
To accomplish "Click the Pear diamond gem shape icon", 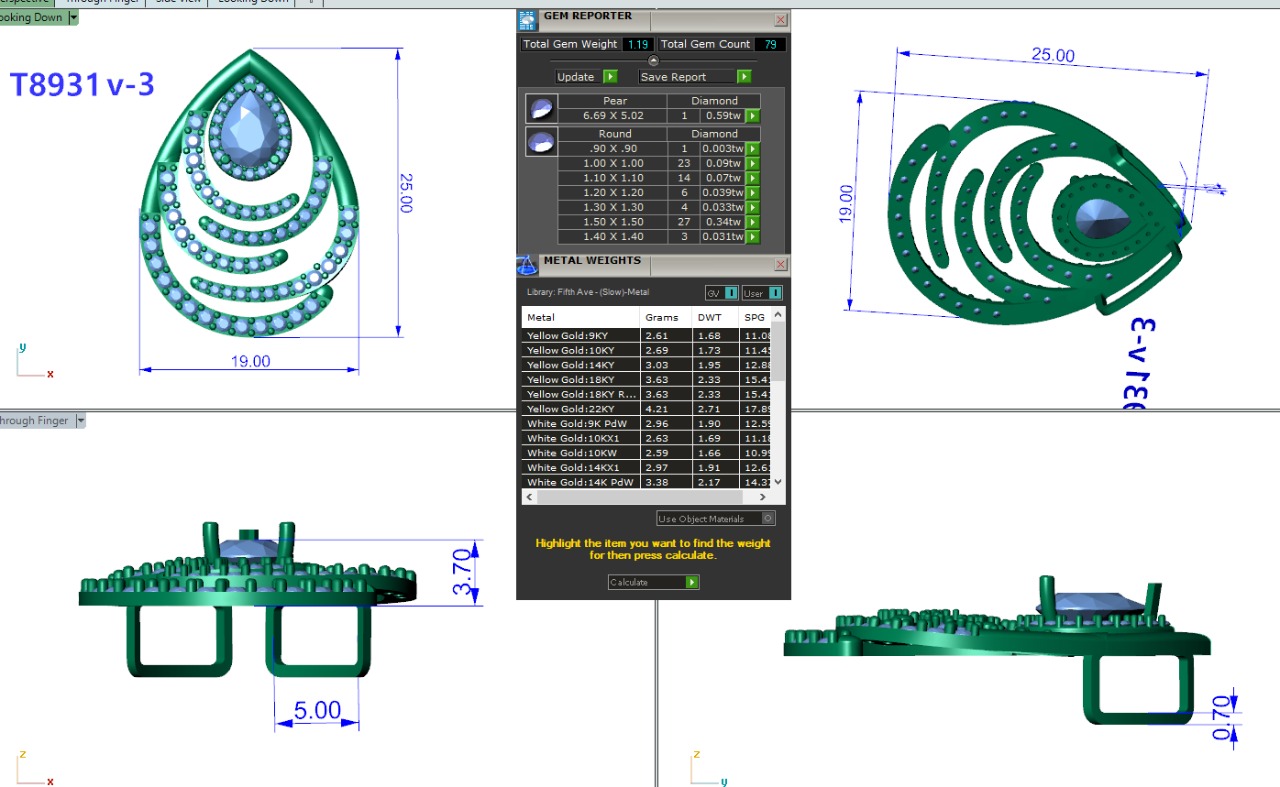I will 541,108.
